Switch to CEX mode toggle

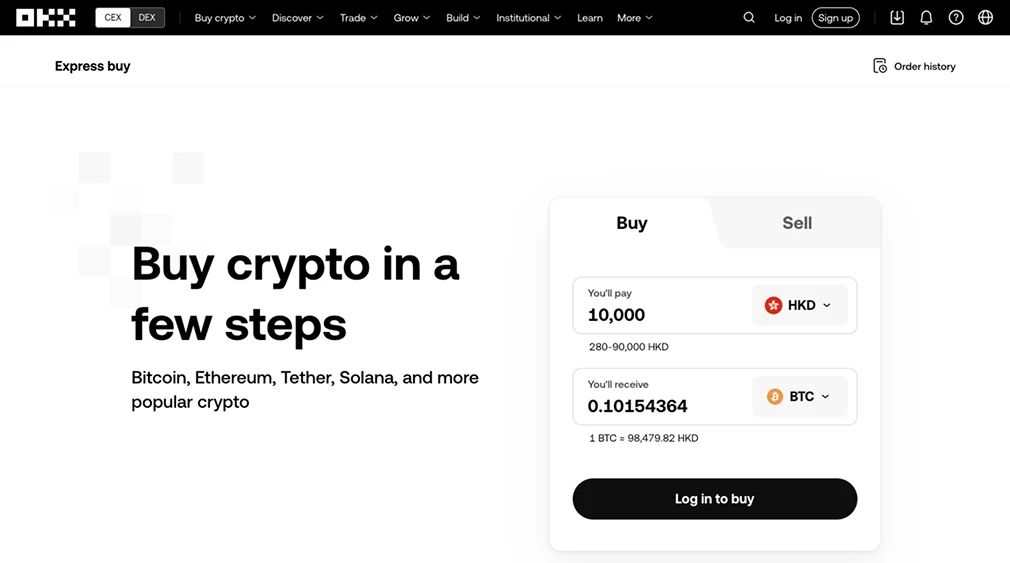click(113, 17)
